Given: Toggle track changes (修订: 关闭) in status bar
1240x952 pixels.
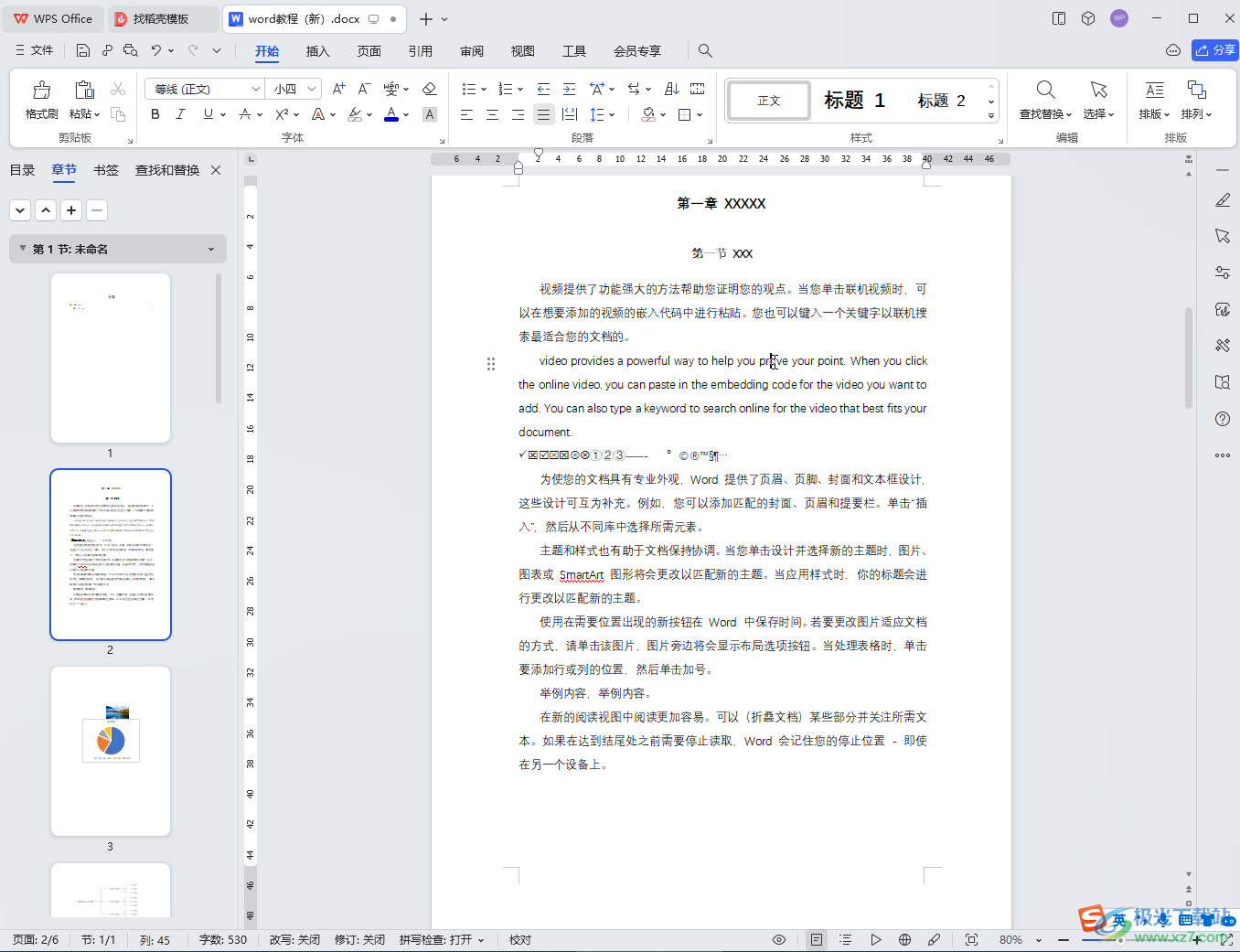Looking at the screenshot, I should pos(359,939).
